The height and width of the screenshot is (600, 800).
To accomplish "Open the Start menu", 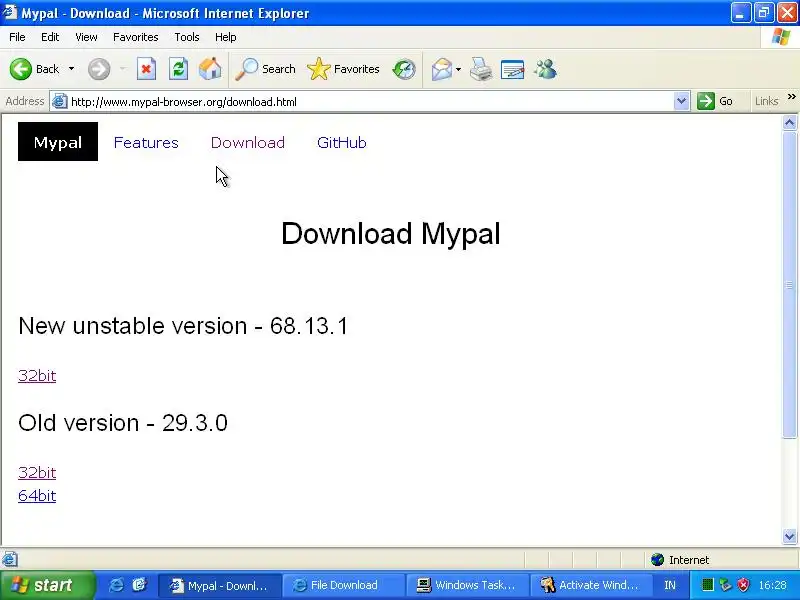I will click(x=47, y=585).
